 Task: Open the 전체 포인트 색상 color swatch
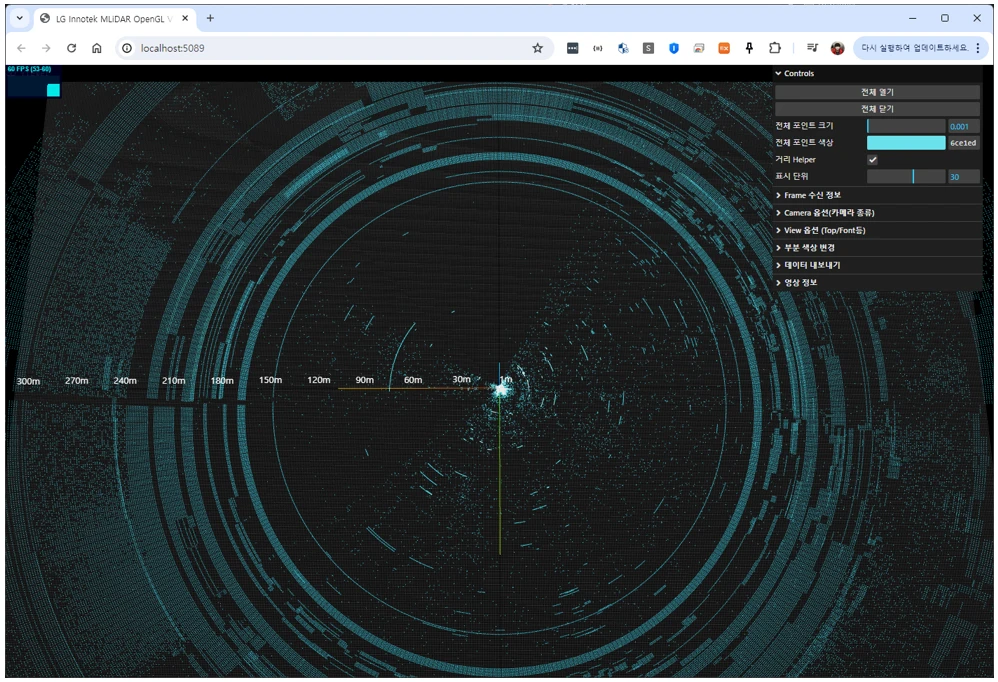[906, 143]
